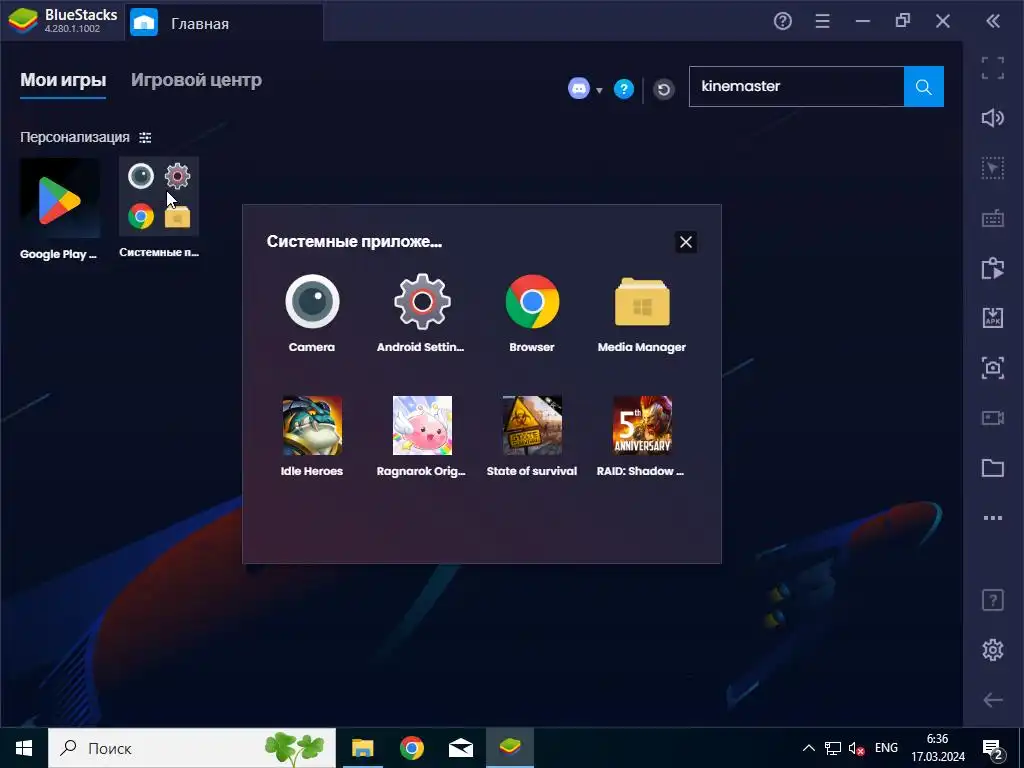Open Mail app from taskbar
Viewport: 1024px width, 768px height.
(x=461, y=748)
